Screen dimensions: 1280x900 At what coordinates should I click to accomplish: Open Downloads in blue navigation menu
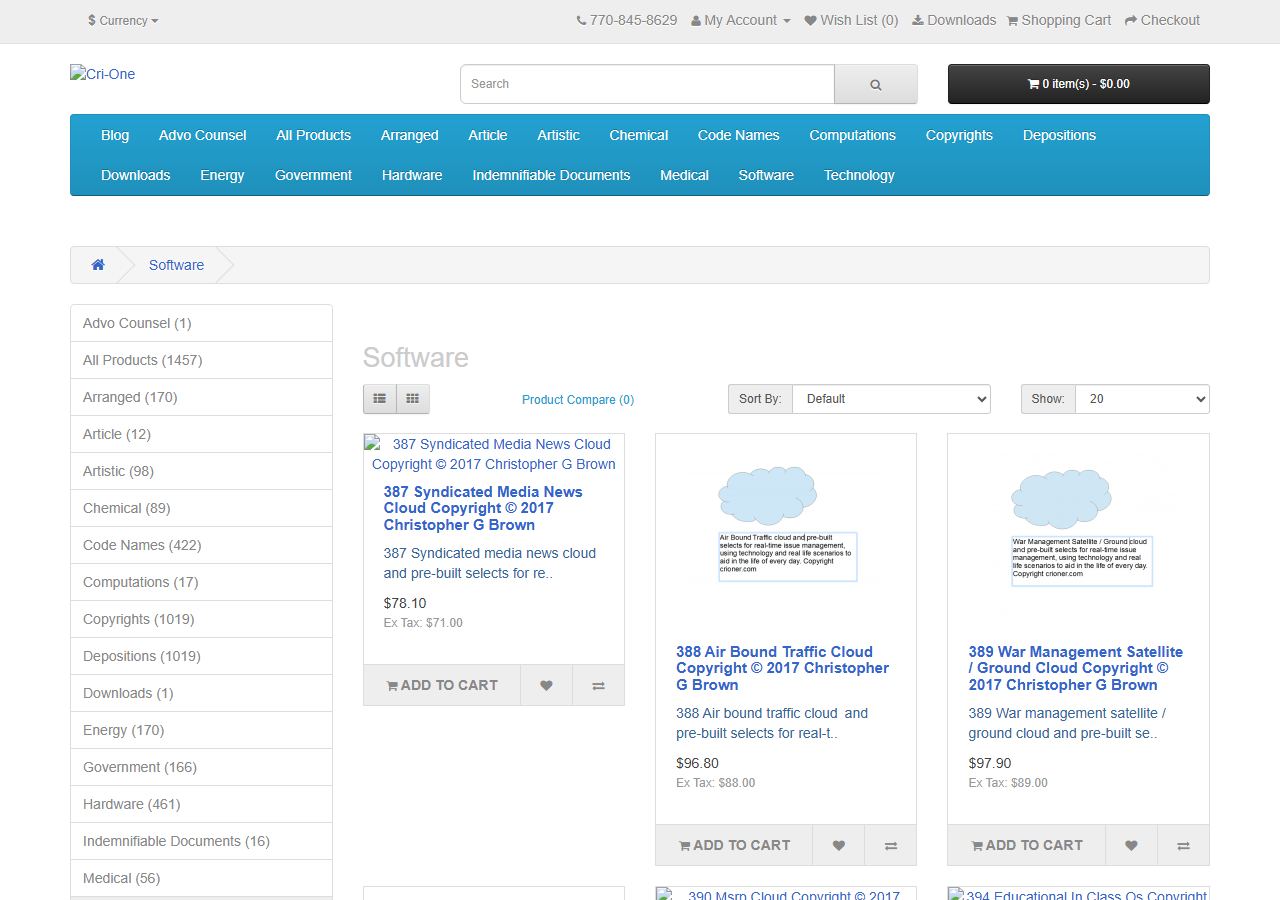(135, 175)
